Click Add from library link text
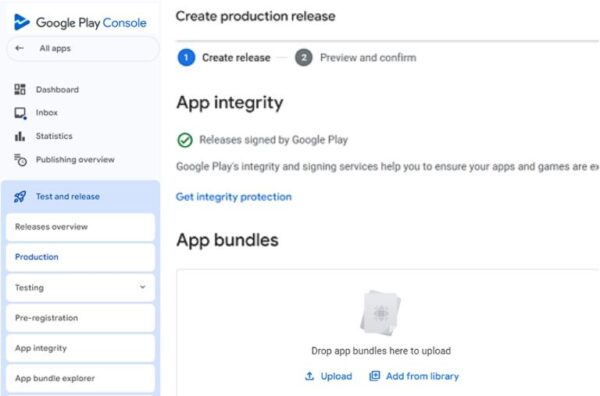Viewport: 600px width, 396px height. coord(422,376)
